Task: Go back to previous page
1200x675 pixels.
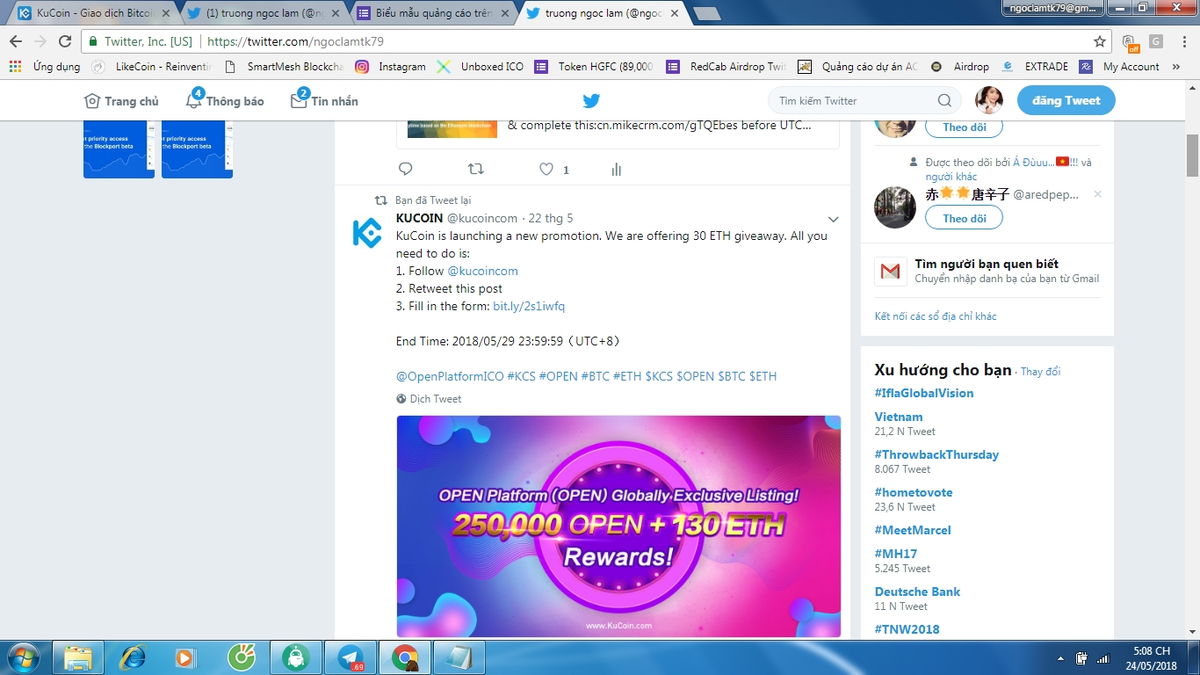Action: (15, 42)
